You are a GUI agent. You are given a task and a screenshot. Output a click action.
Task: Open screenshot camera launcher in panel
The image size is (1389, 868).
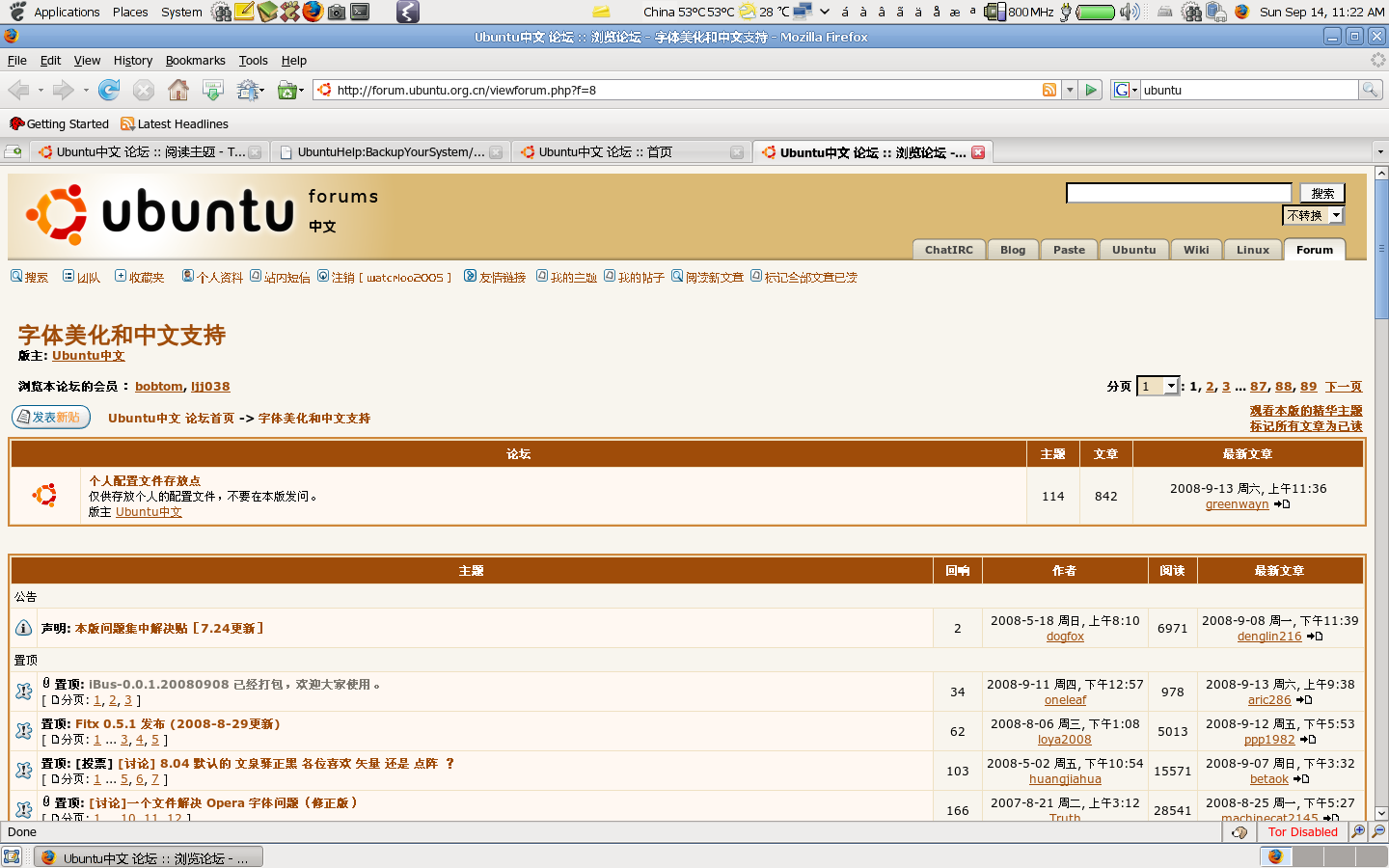pyautogui.click(x=336, y=12)
